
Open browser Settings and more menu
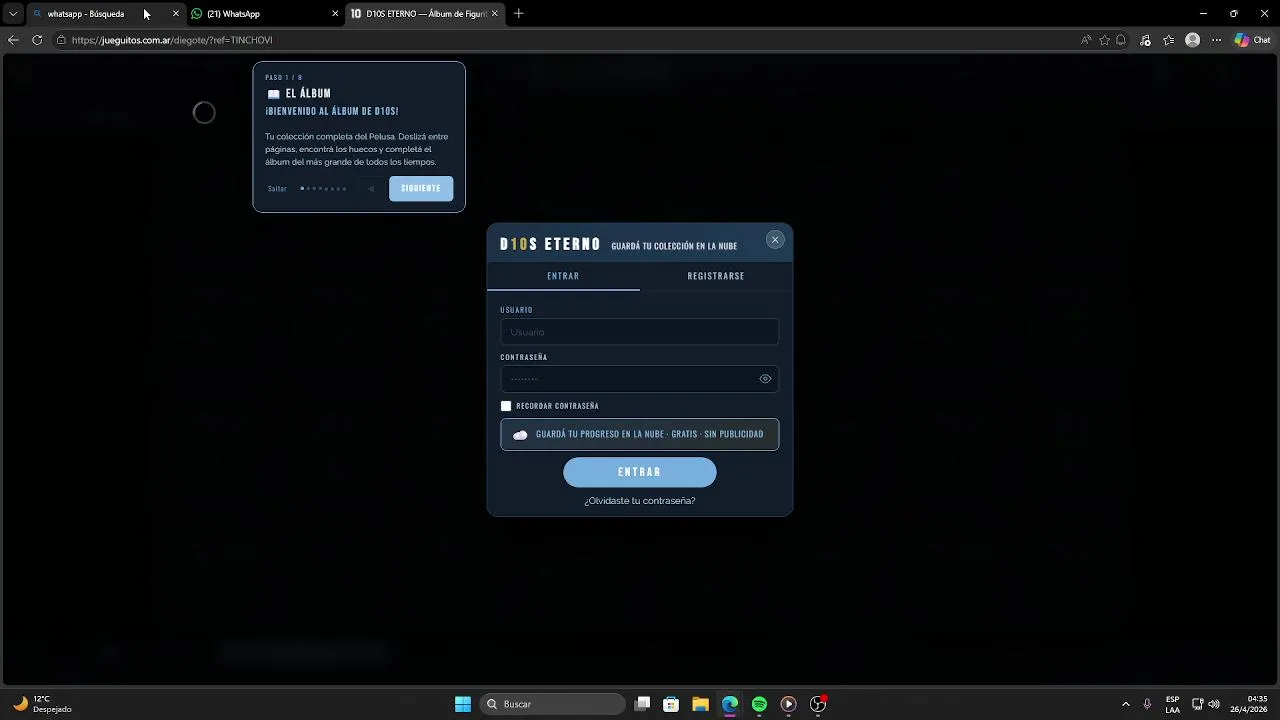(x=1216, y=40)
